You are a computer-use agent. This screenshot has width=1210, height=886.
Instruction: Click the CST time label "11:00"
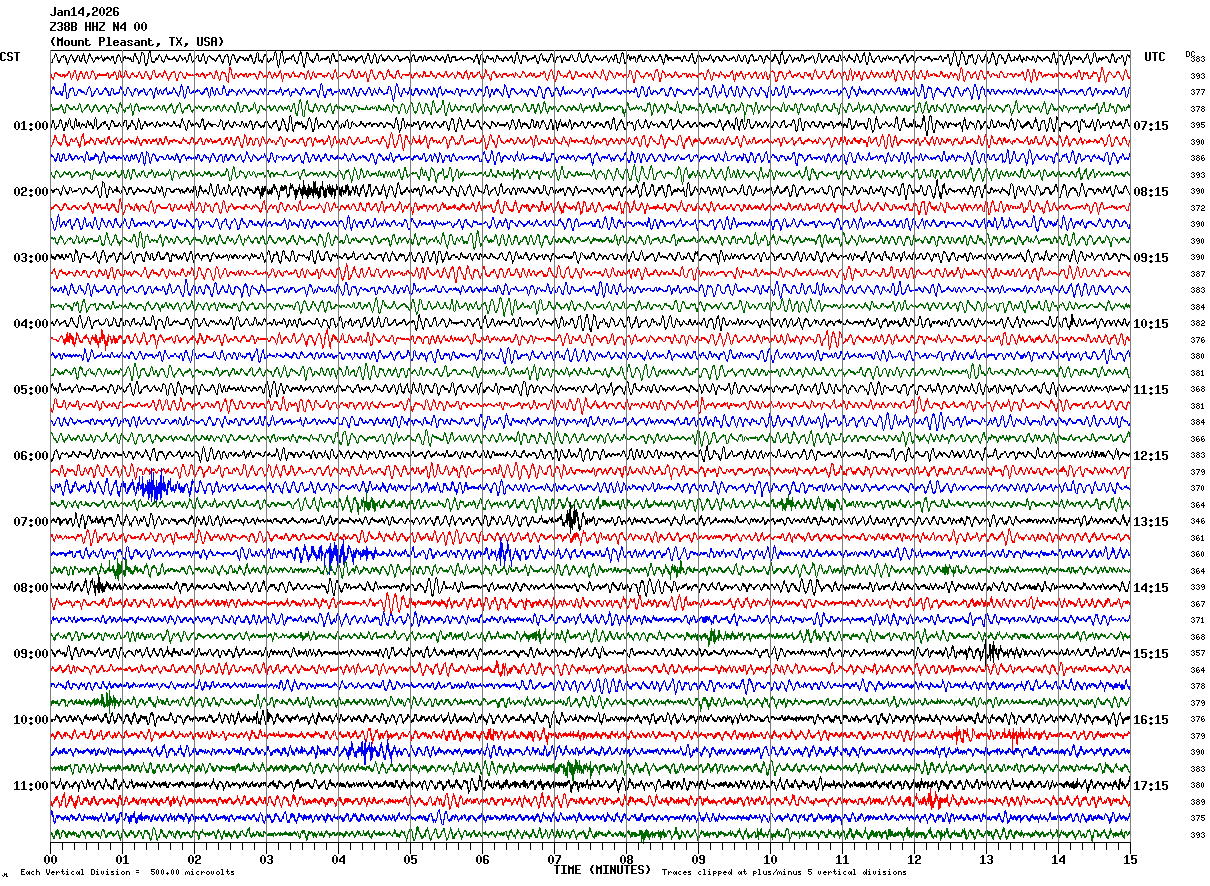tap(30, 786)
